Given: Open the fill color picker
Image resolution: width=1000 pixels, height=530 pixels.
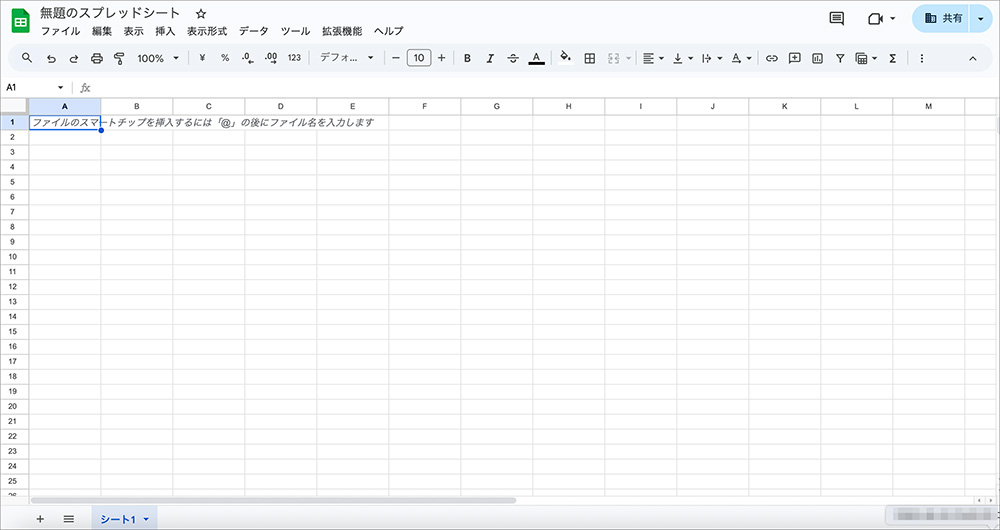Looking at the screenshot, I should pos(565,58).
